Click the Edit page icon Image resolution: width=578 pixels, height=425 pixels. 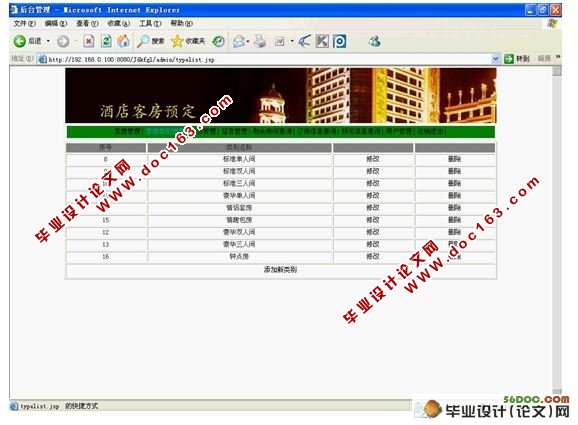(280, 42)
